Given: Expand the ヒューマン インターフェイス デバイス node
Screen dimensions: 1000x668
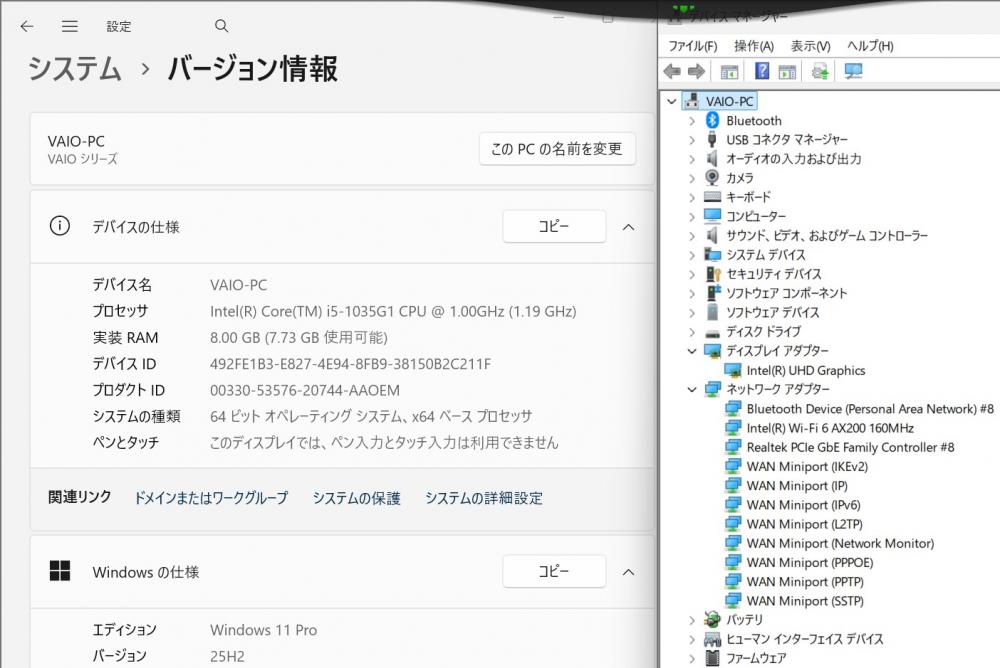Looking at the screenshot, I should [692, 639].
